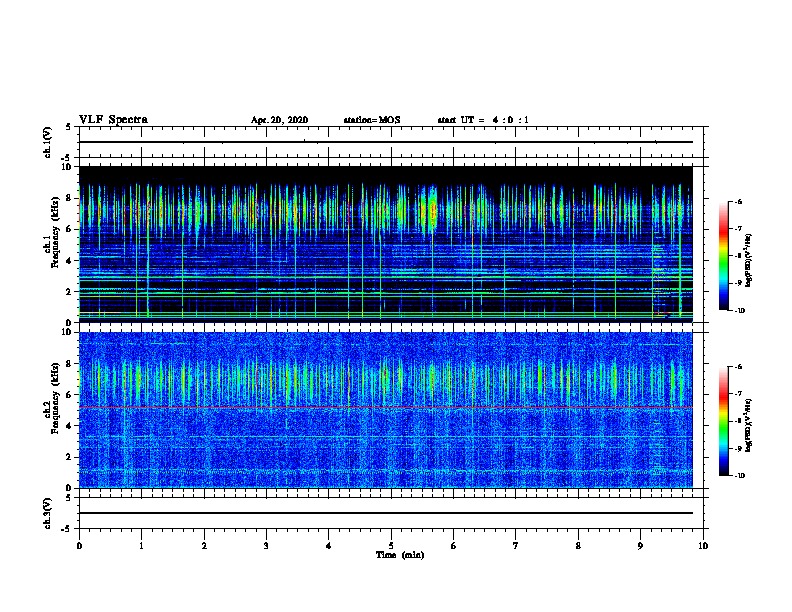Click the "8" kHz tick on ch.1 frequency axis
The width and height of the screenshot is (792, 612).
(70, 198)
